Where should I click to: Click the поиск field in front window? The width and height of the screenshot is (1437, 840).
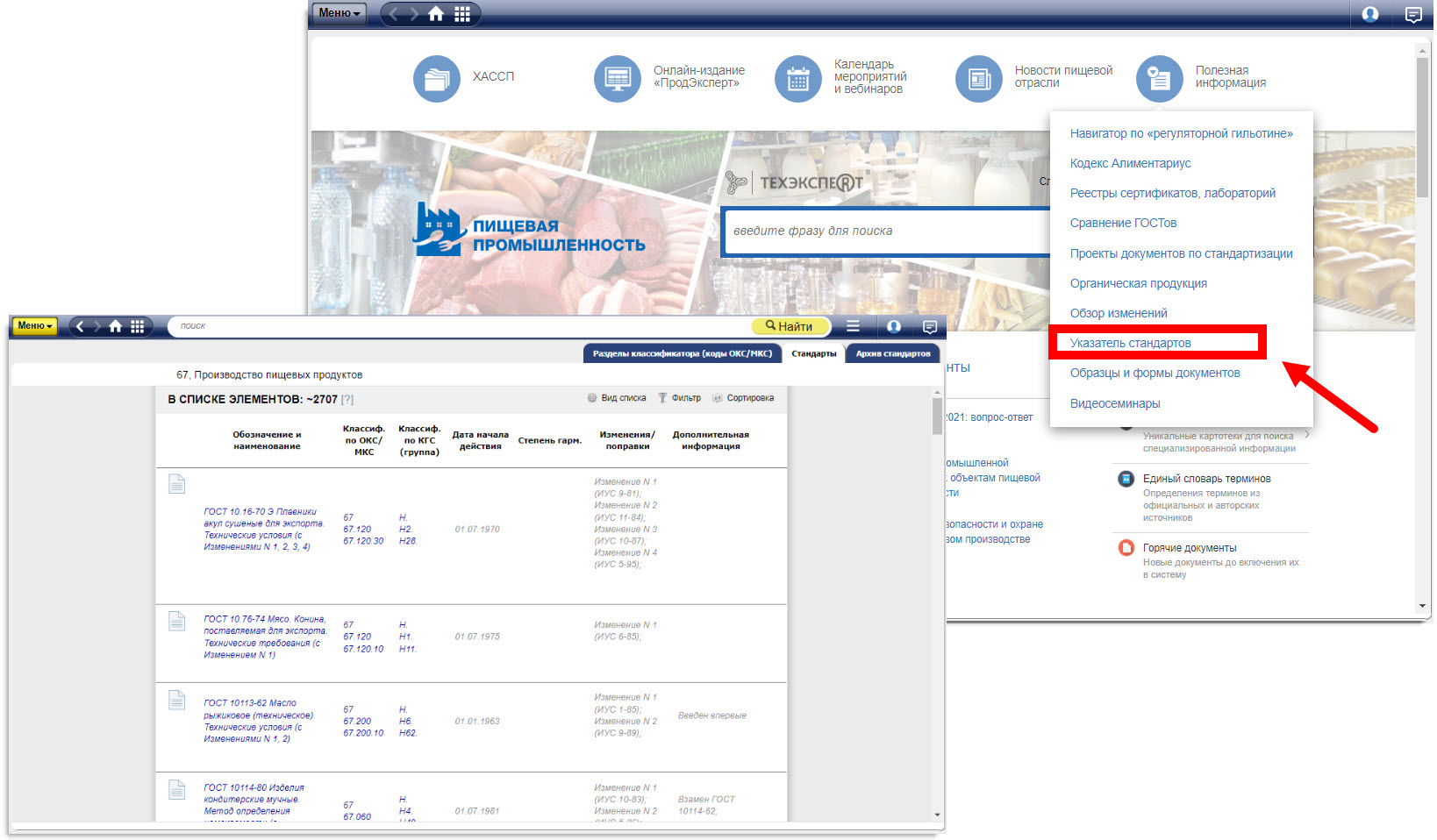coord(461,326)
